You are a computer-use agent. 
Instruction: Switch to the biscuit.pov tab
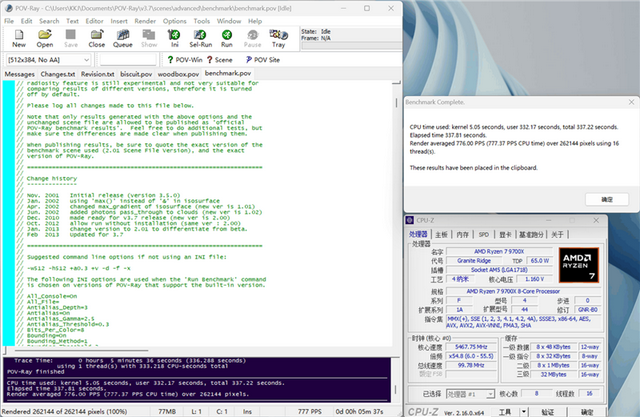pos(136,74)
